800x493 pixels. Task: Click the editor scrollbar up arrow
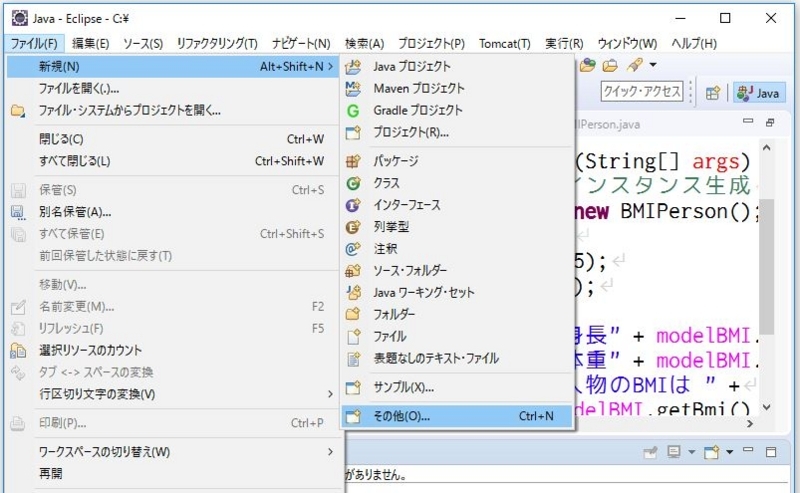pos(766,148)
